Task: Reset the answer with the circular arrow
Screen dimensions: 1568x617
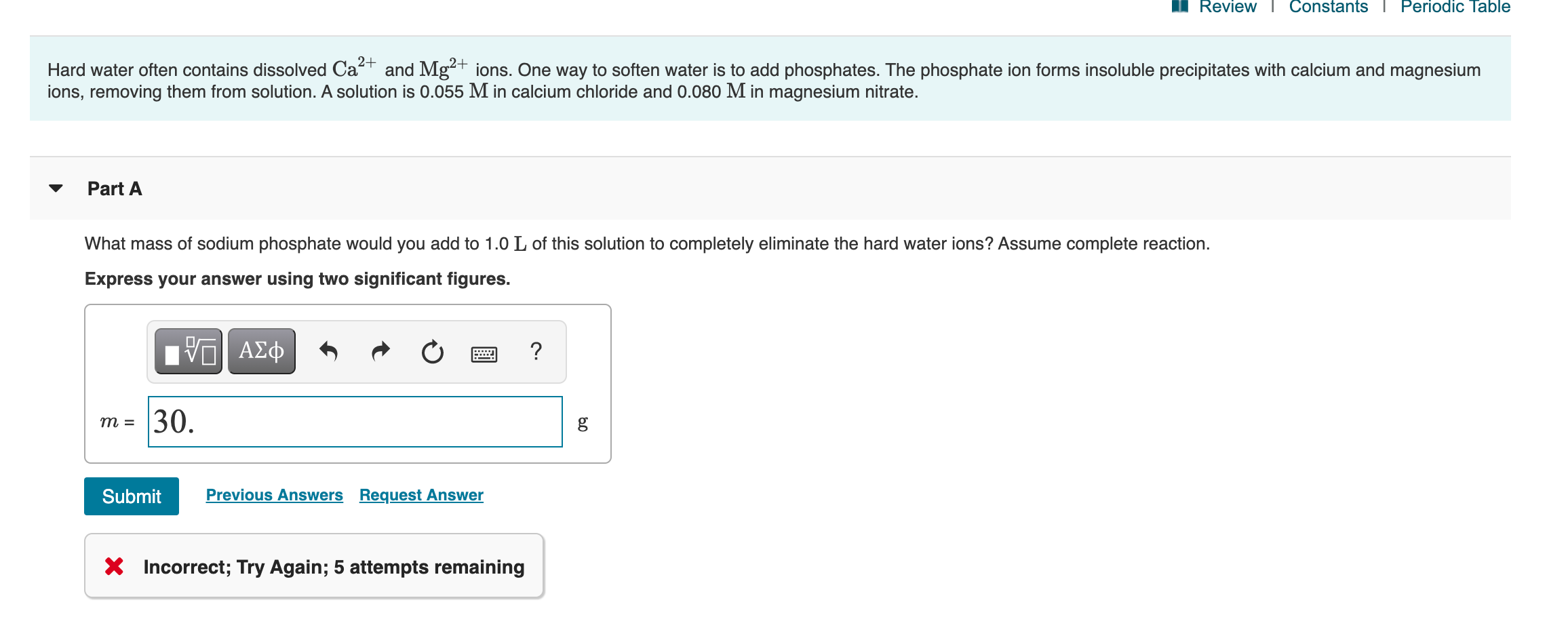Action: pos(432,351)
